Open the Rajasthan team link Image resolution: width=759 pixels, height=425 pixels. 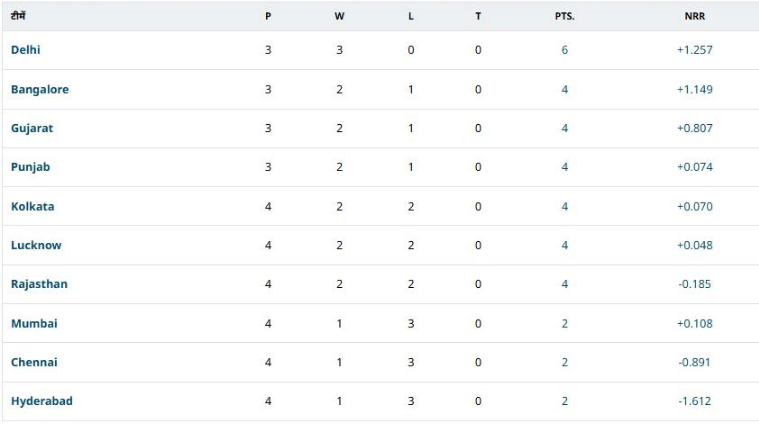click(39, 284)
